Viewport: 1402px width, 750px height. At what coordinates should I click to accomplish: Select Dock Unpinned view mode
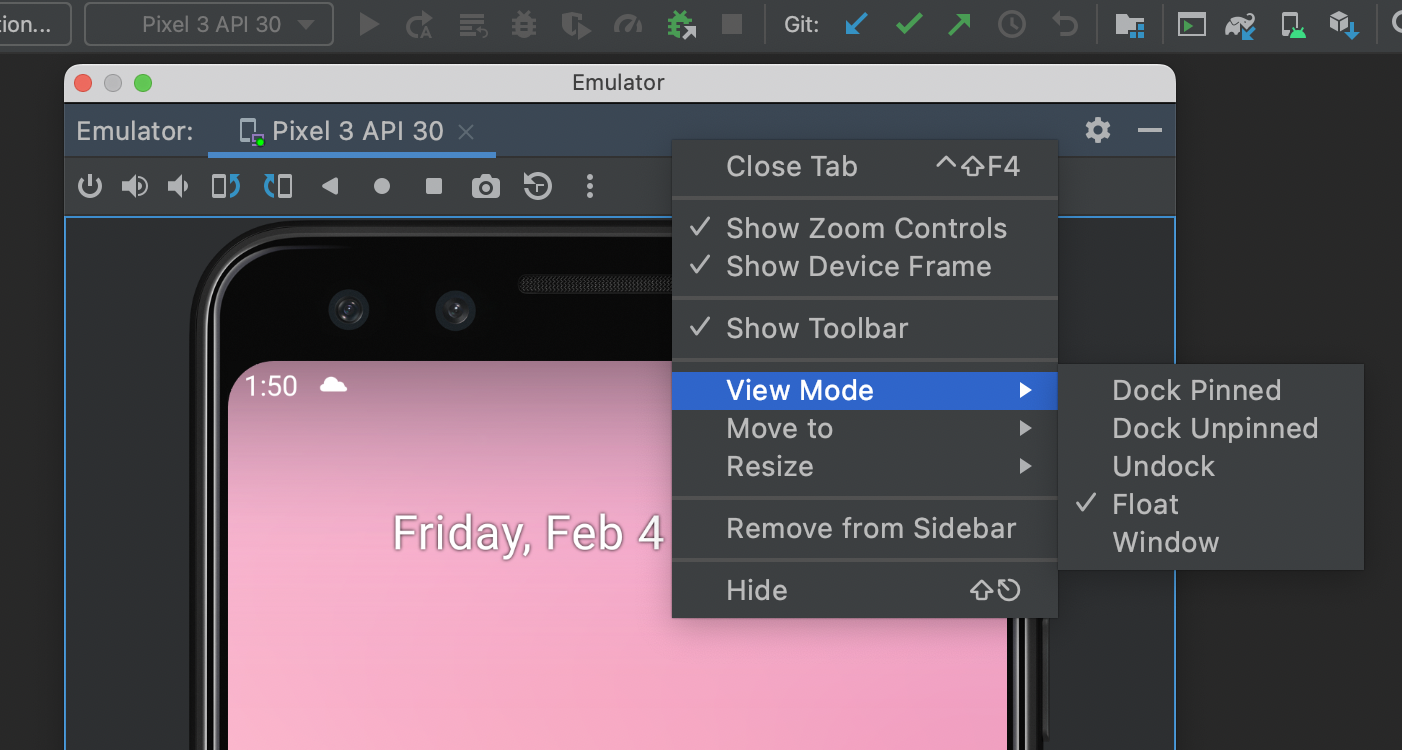tap(1211, 428)
